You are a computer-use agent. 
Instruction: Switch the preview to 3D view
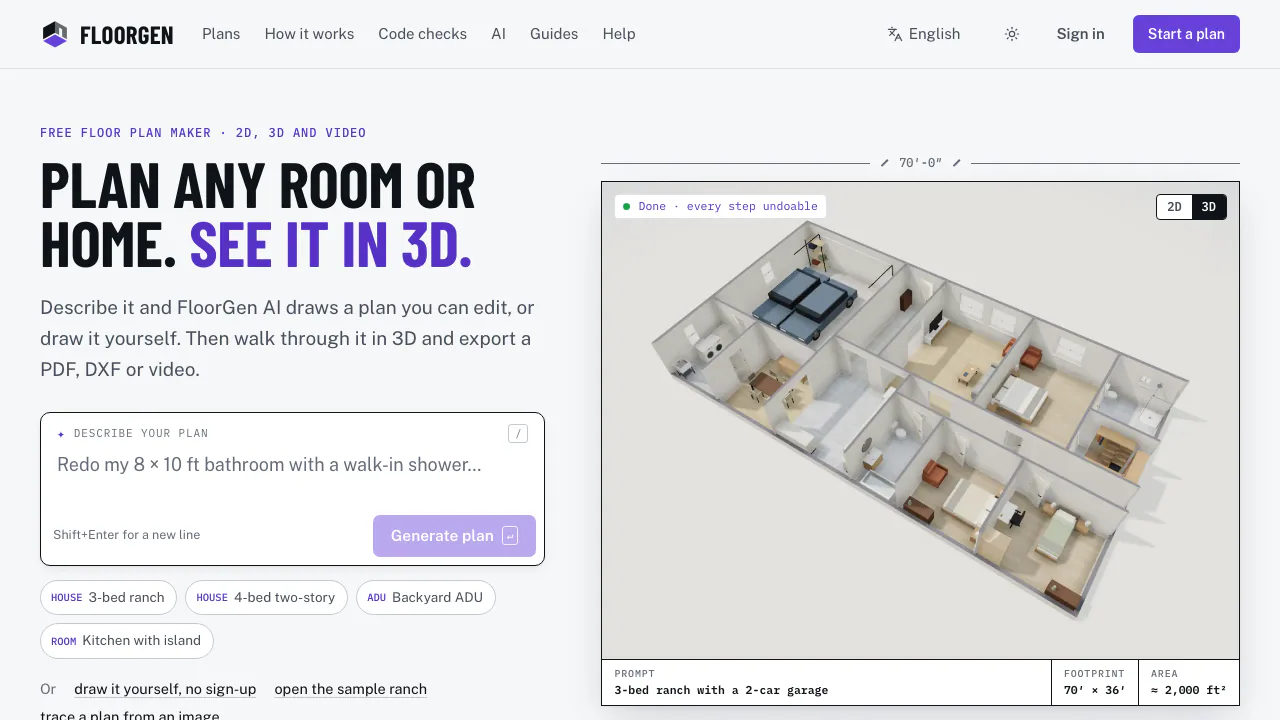pos(1209,207)
